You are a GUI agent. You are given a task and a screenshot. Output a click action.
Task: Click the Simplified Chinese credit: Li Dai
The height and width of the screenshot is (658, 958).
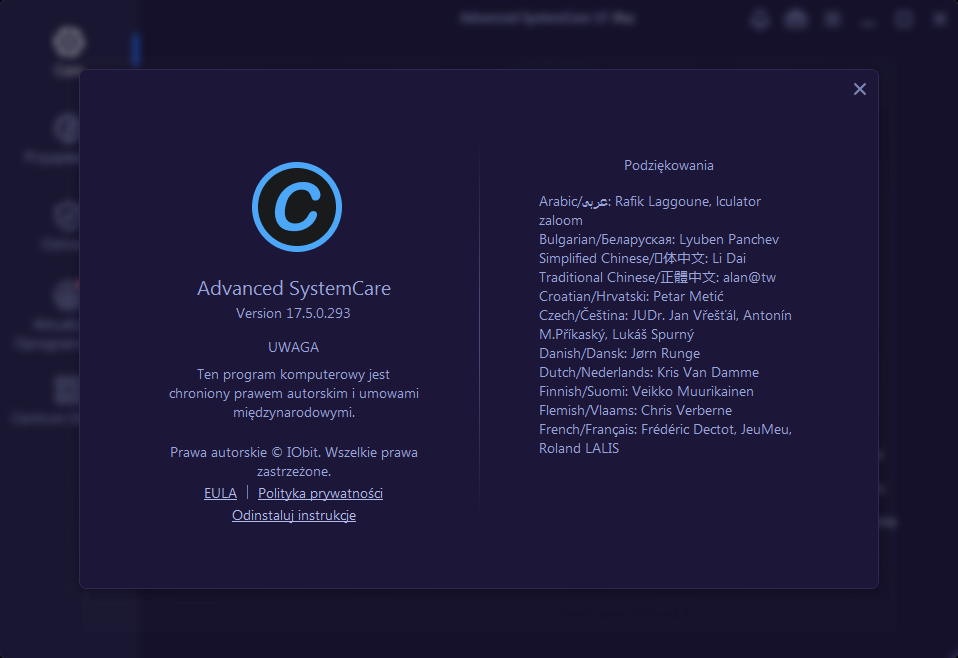pyautogui.click(x=642, y=258)
